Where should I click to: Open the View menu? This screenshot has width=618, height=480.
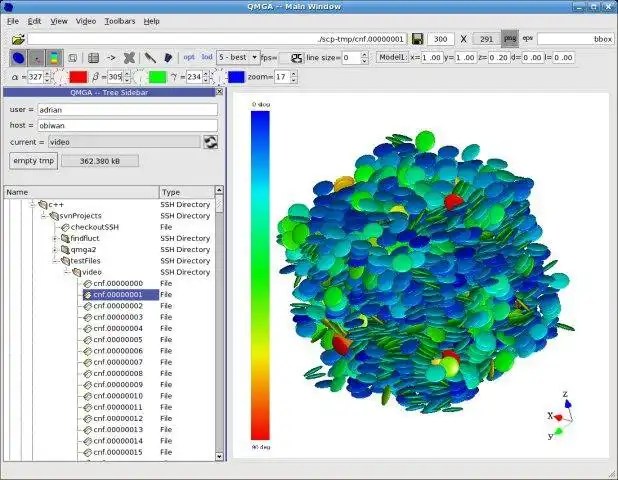59,21
